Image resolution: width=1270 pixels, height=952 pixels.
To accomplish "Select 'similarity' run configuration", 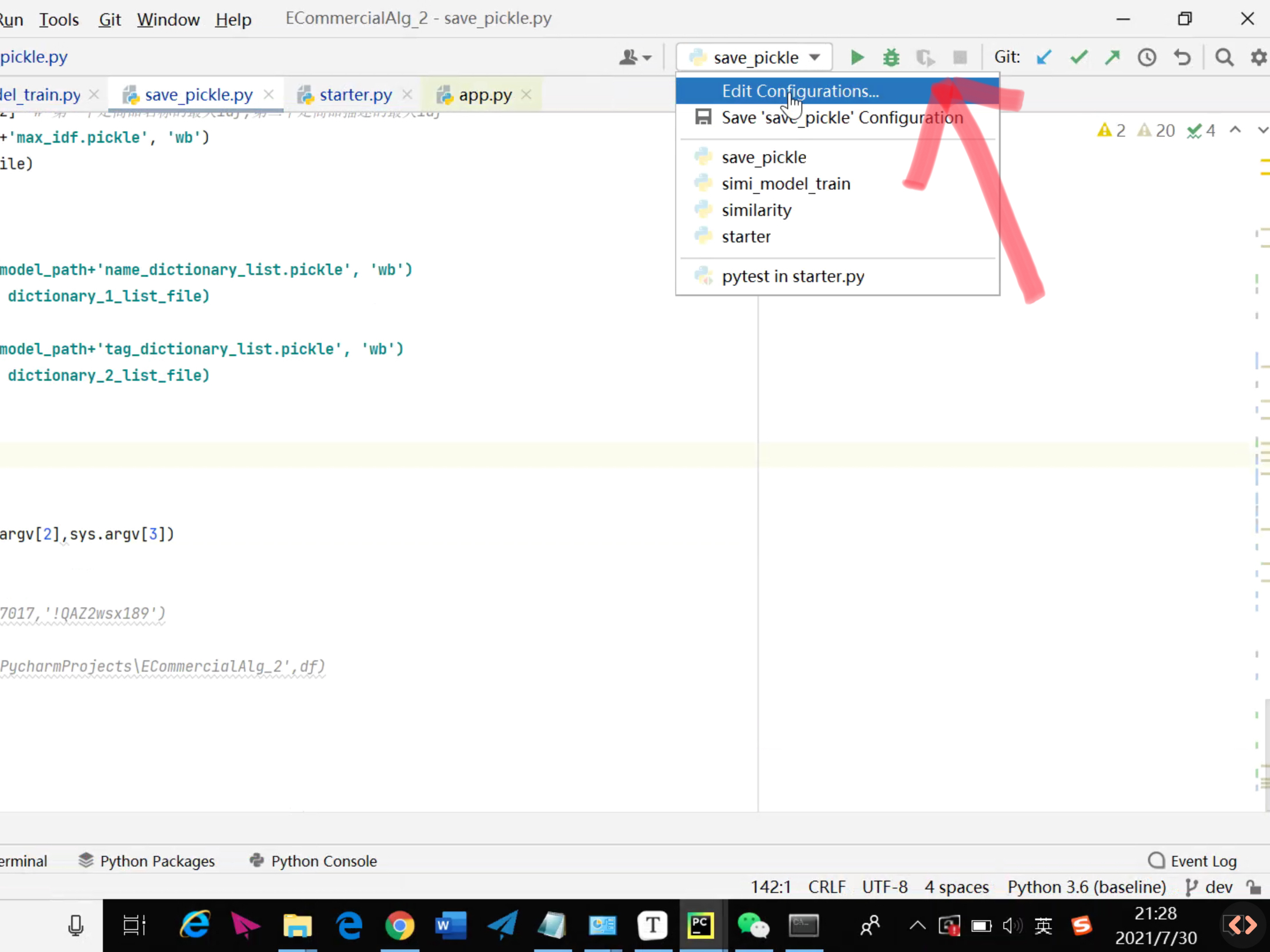I will pos(756,210).
